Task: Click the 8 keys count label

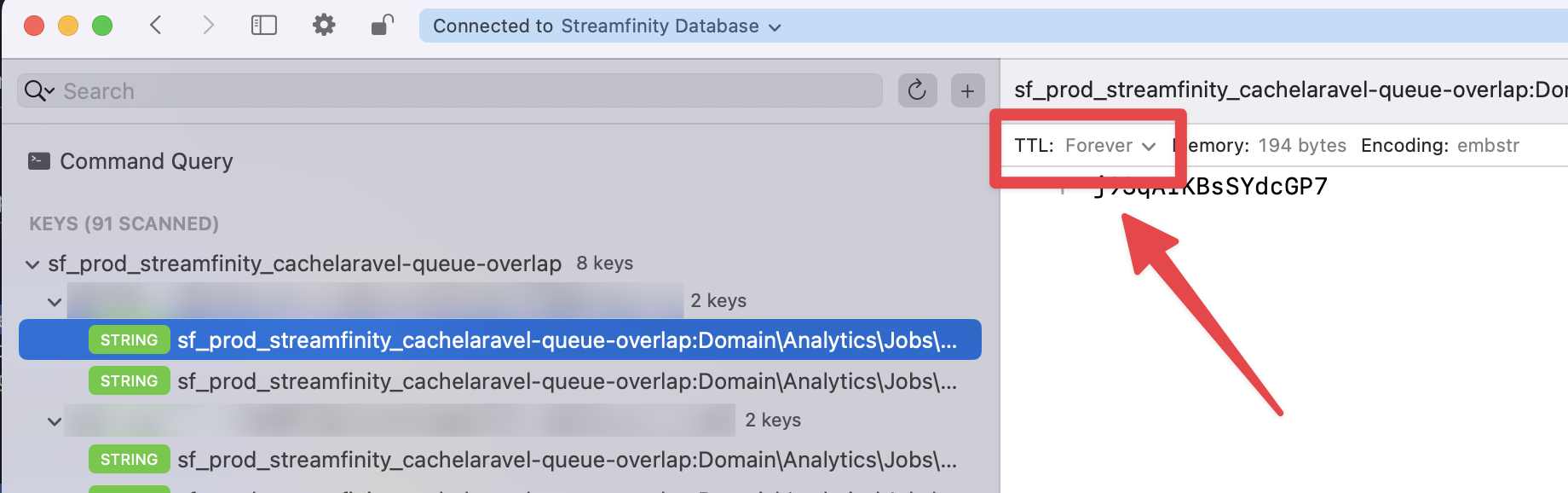Action: pyautogui.click(x=604, y=263)
